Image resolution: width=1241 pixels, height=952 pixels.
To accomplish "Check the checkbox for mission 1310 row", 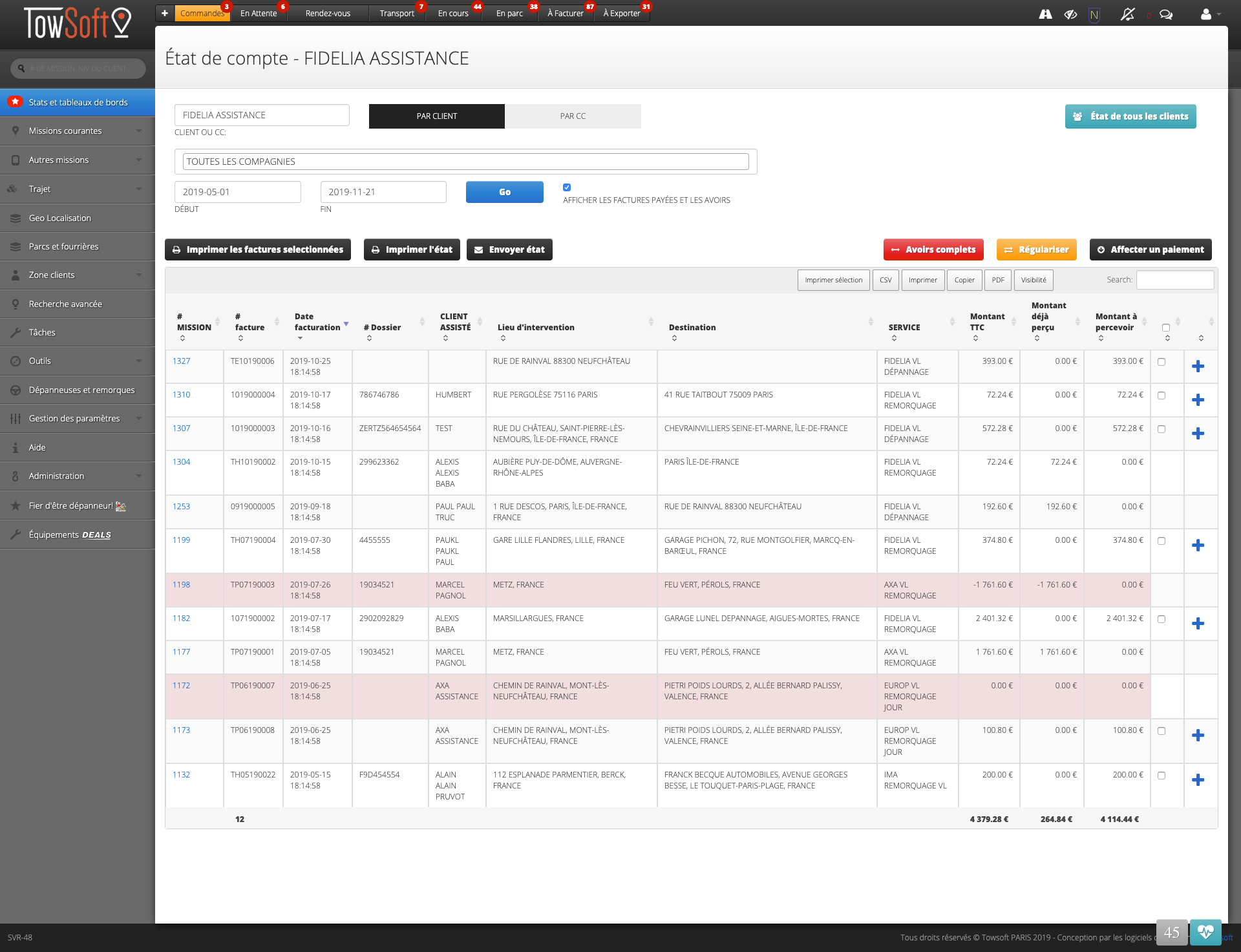I will pyautogui.click(x=1161, y=396).
